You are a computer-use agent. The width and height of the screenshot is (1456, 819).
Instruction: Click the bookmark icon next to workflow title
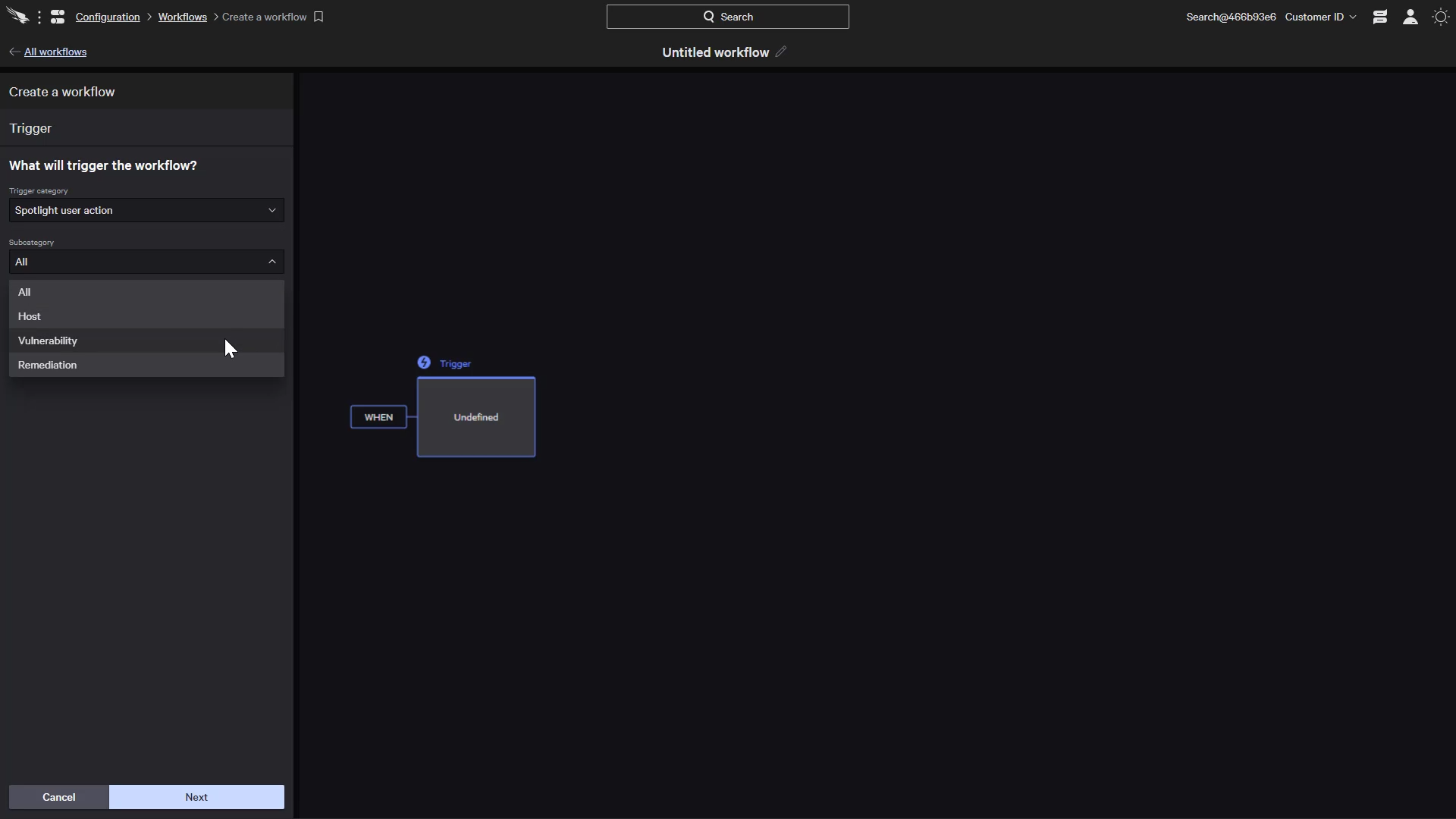click(319, 16)
